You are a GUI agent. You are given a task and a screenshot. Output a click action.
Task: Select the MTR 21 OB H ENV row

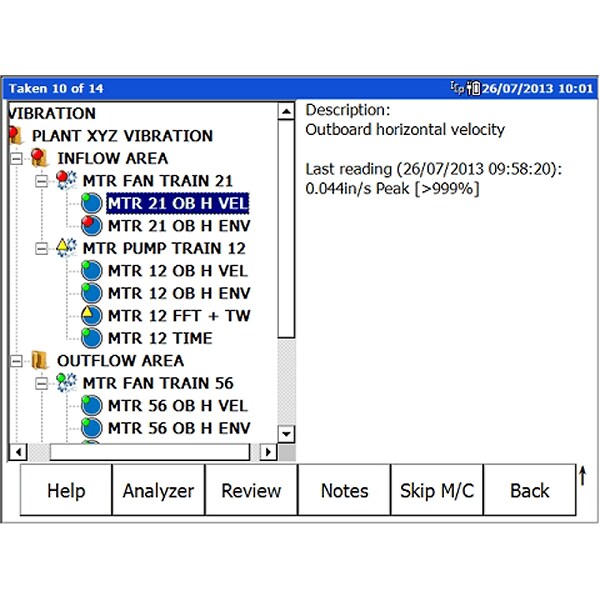(179, 226)
